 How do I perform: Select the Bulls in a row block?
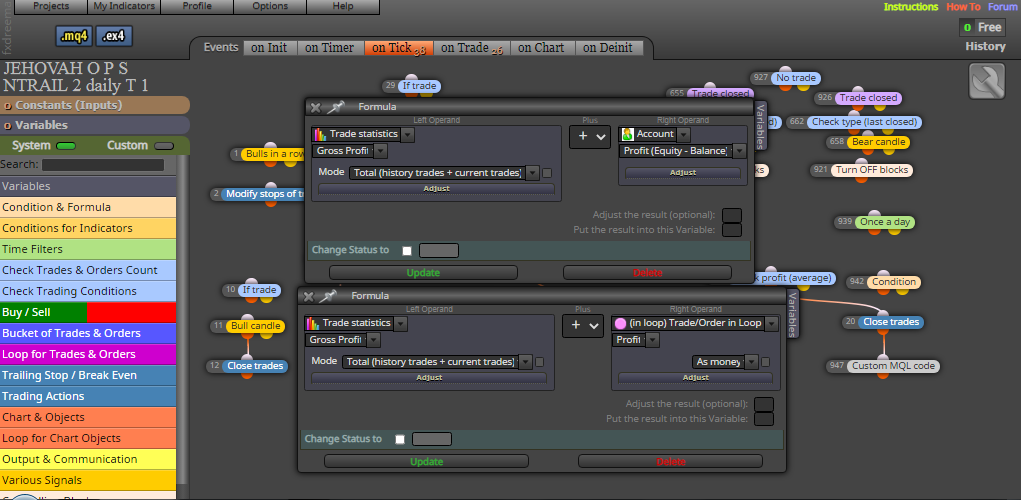point(273,154)
